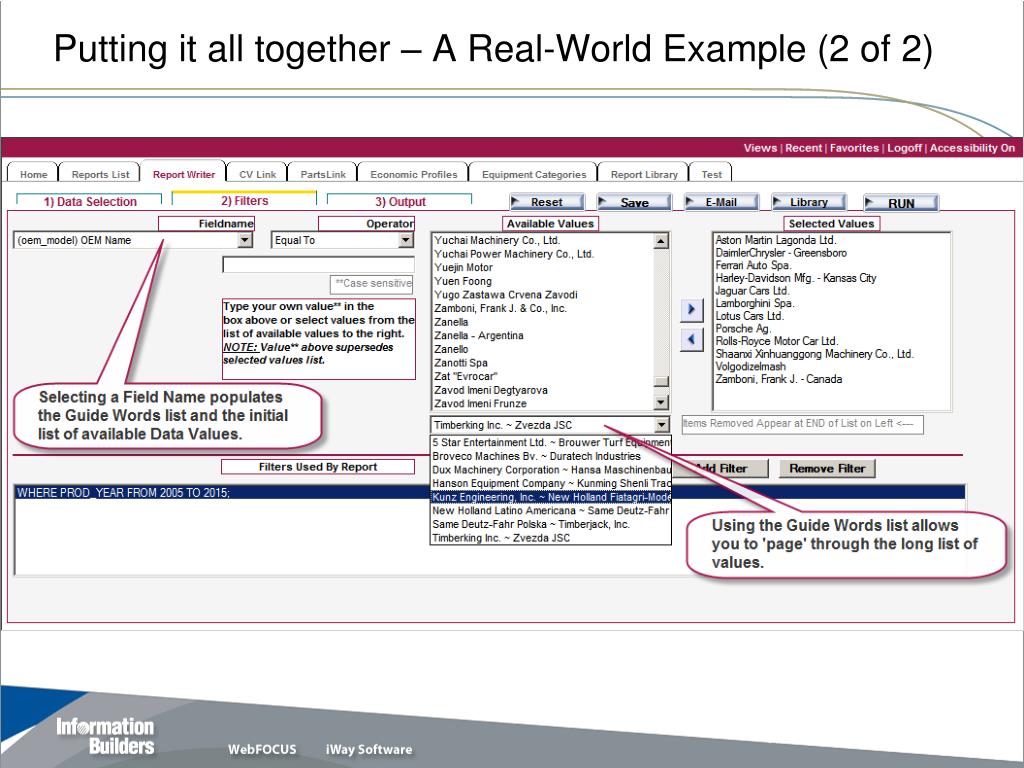Image resolution: width=1024 pixels, height=768 pixels.
Task: Select Ferrari Auto Spa. in Selected Values
Action: (753, 265)
